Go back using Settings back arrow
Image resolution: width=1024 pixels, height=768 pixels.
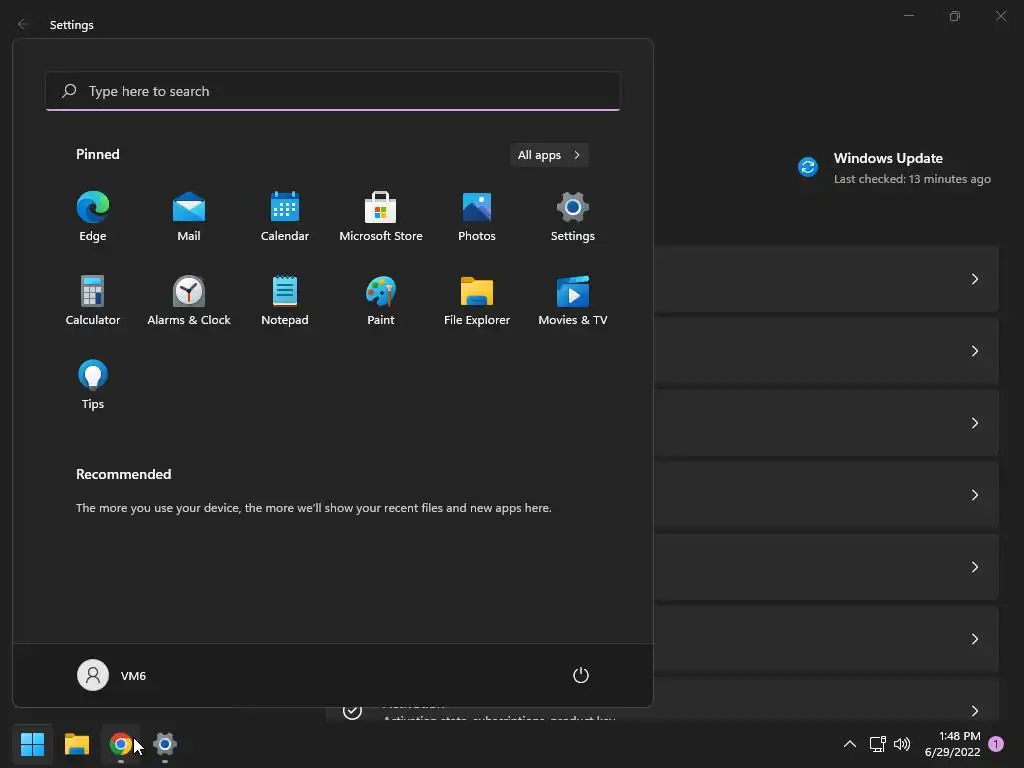coord(23,24)
